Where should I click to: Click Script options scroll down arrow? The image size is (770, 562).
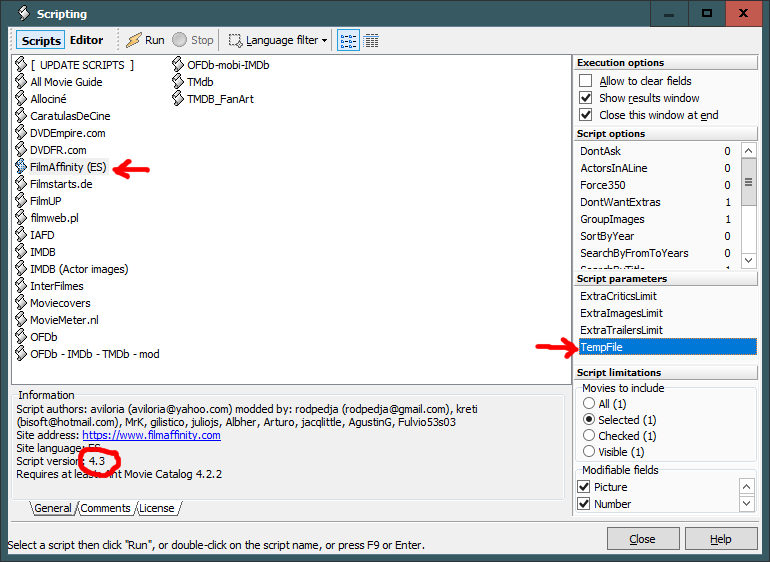(x=748, y=260)
